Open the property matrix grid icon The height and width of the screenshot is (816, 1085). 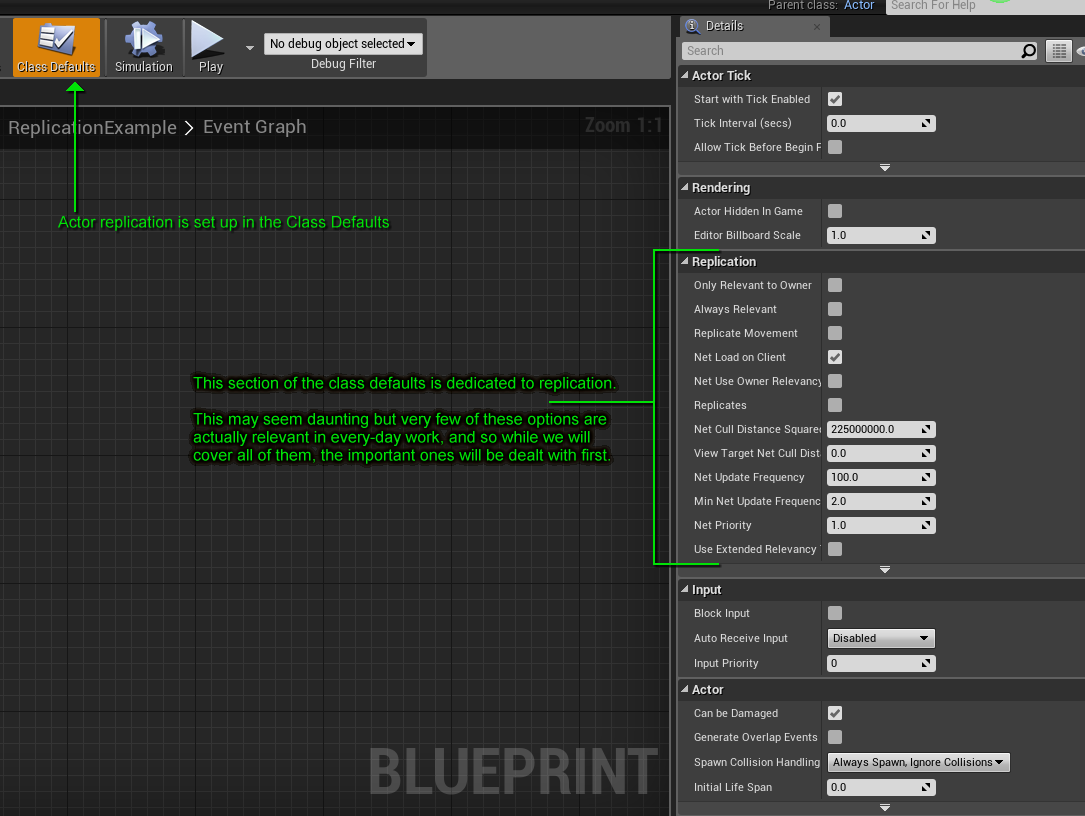coord(1058,51)
